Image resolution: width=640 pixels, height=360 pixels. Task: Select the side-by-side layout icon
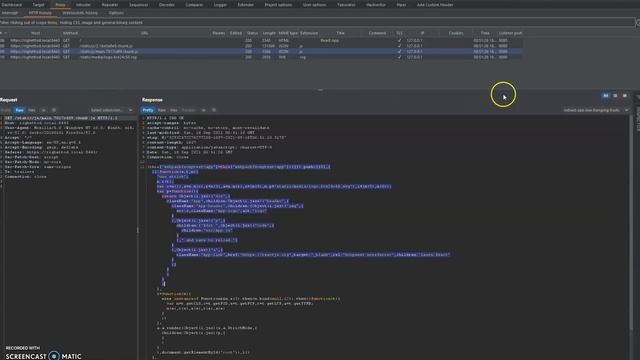(606, 96)
